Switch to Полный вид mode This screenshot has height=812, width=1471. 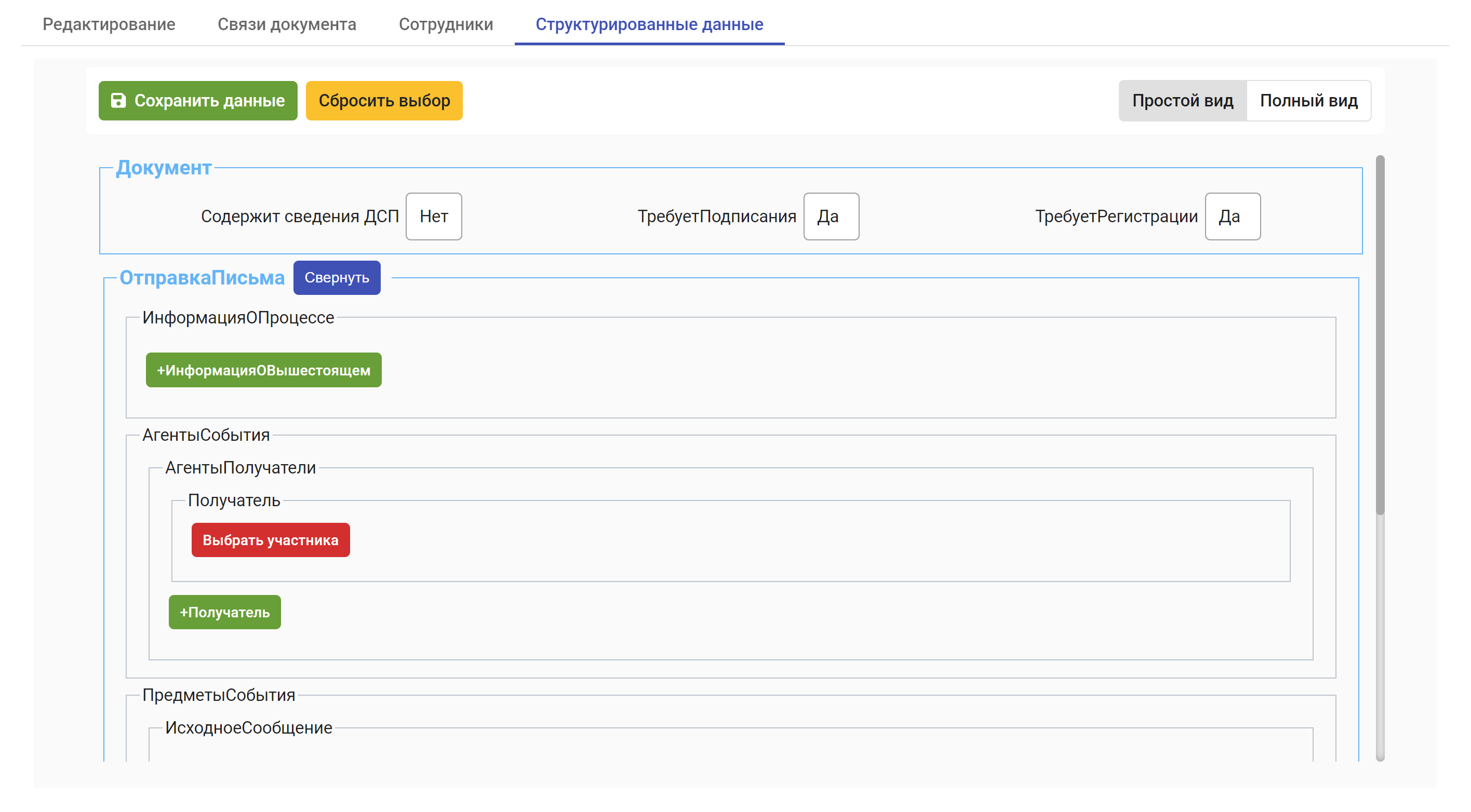(1308, 100)
